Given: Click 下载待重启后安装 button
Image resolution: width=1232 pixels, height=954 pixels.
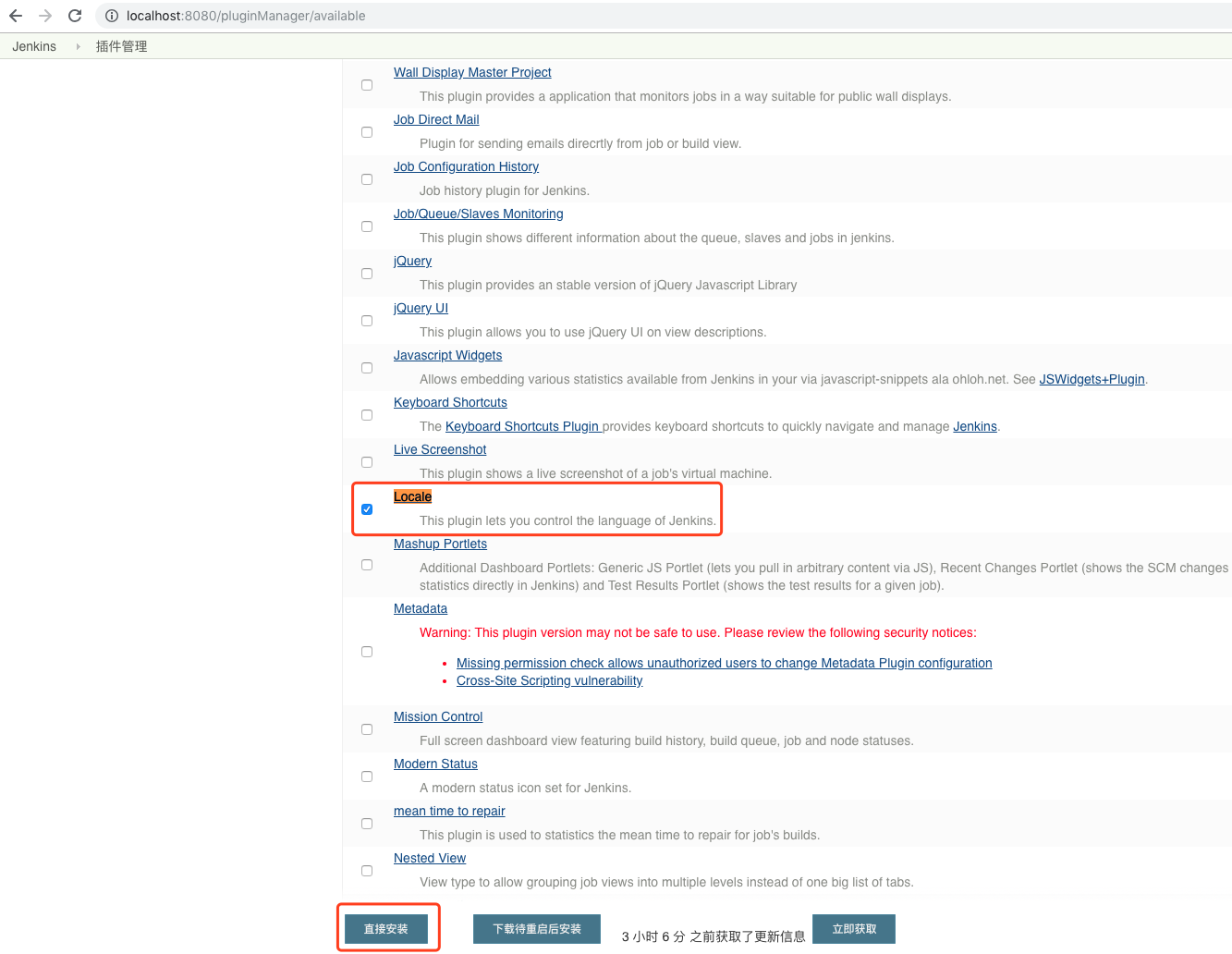Looking at the screenshot, I should point(537,929).
